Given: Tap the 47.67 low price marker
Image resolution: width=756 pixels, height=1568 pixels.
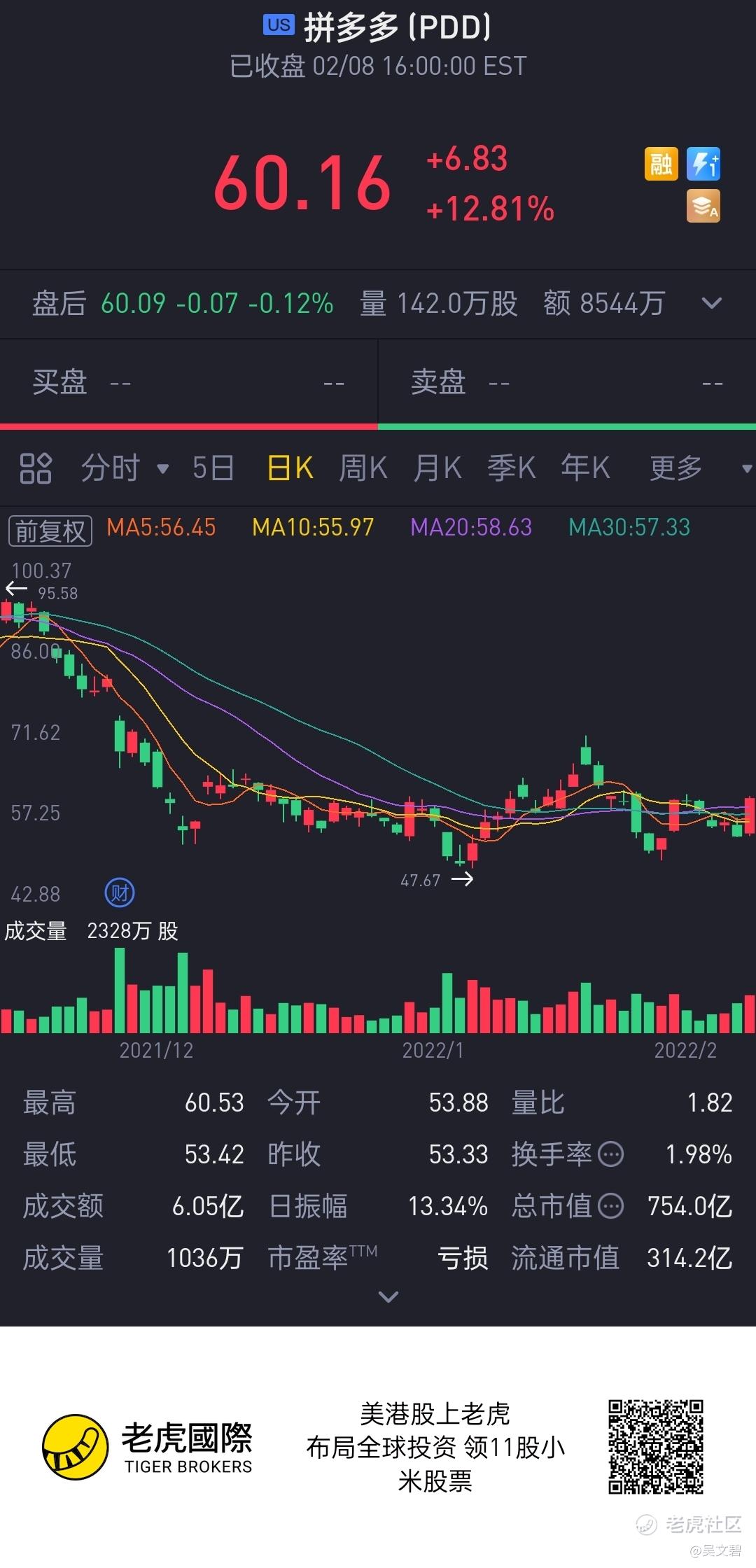Looking at the screenshot, I should 421,881.
